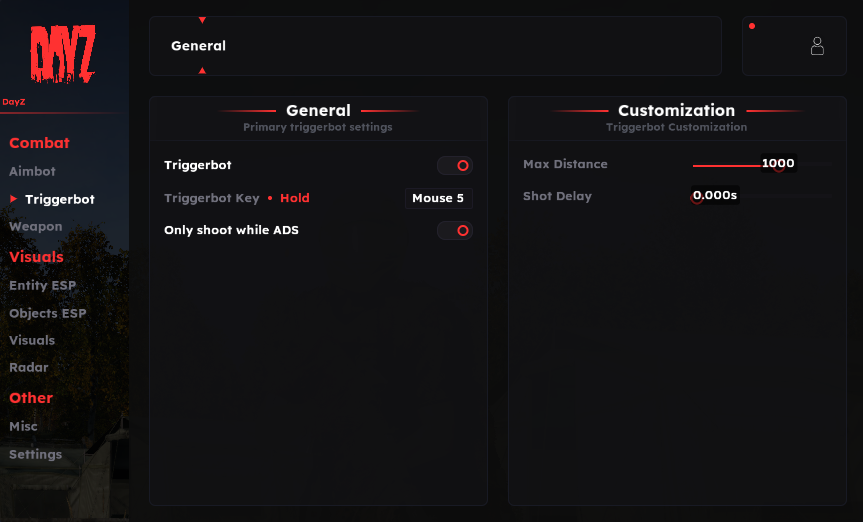Screen dimensions: 863x522
Task: Toggle the Triggerbot switch
Action: click(x=455, y=165)
